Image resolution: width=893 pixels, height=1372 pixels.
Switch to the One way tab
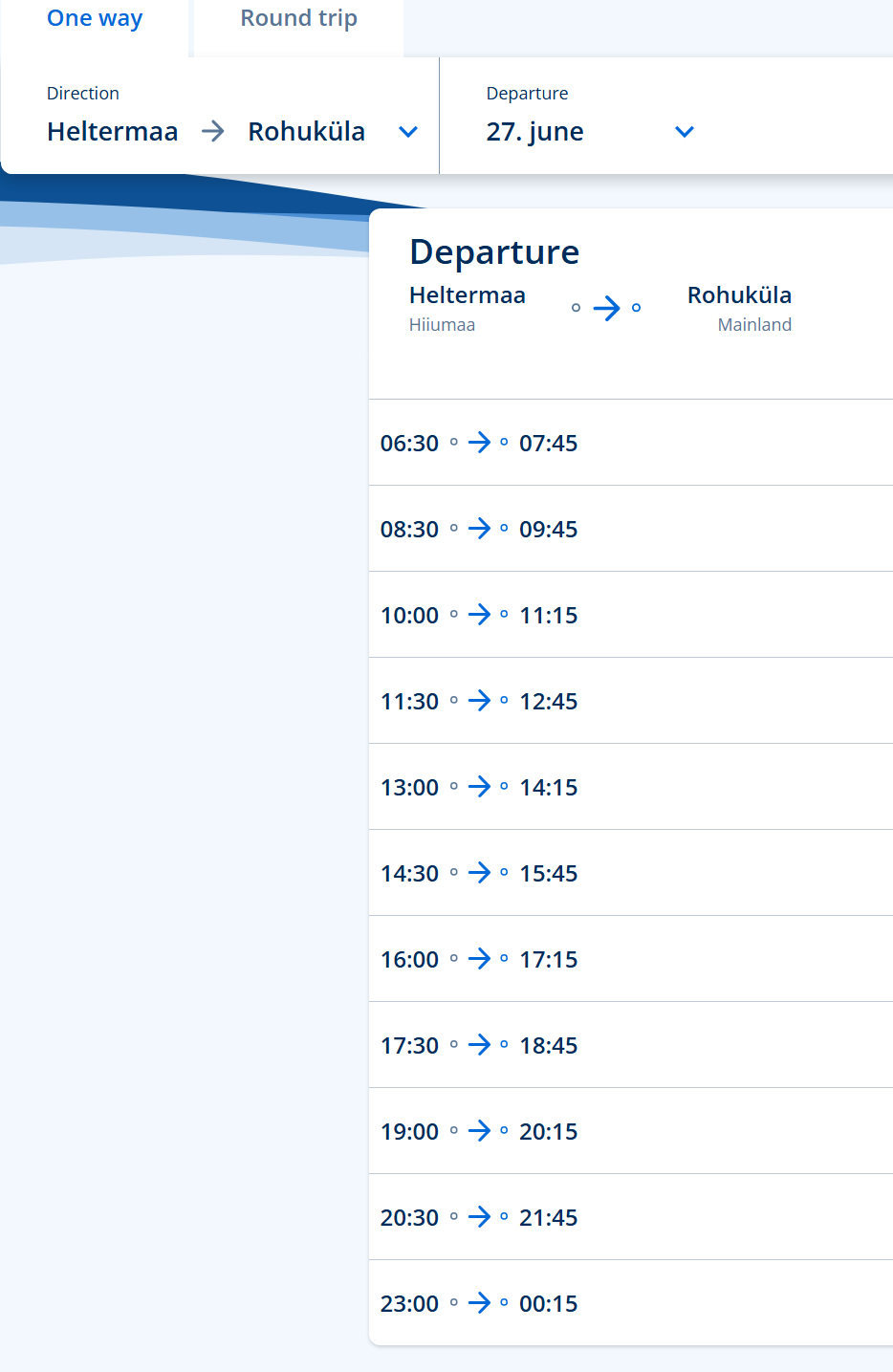point(95,19)
